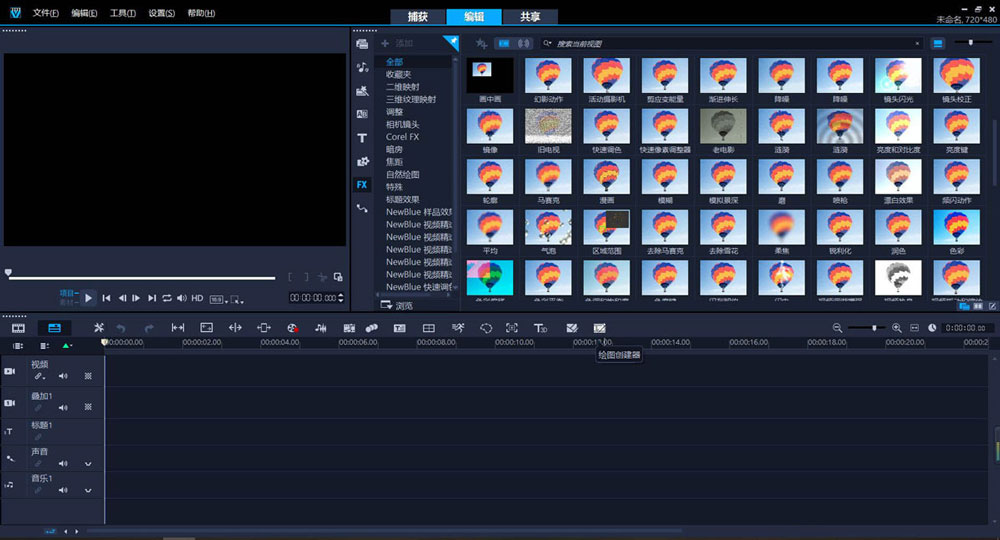Open the Multi-Camera Editor icon
Viewport: 1000px width, 540px height.
click(x=349, y=328)
